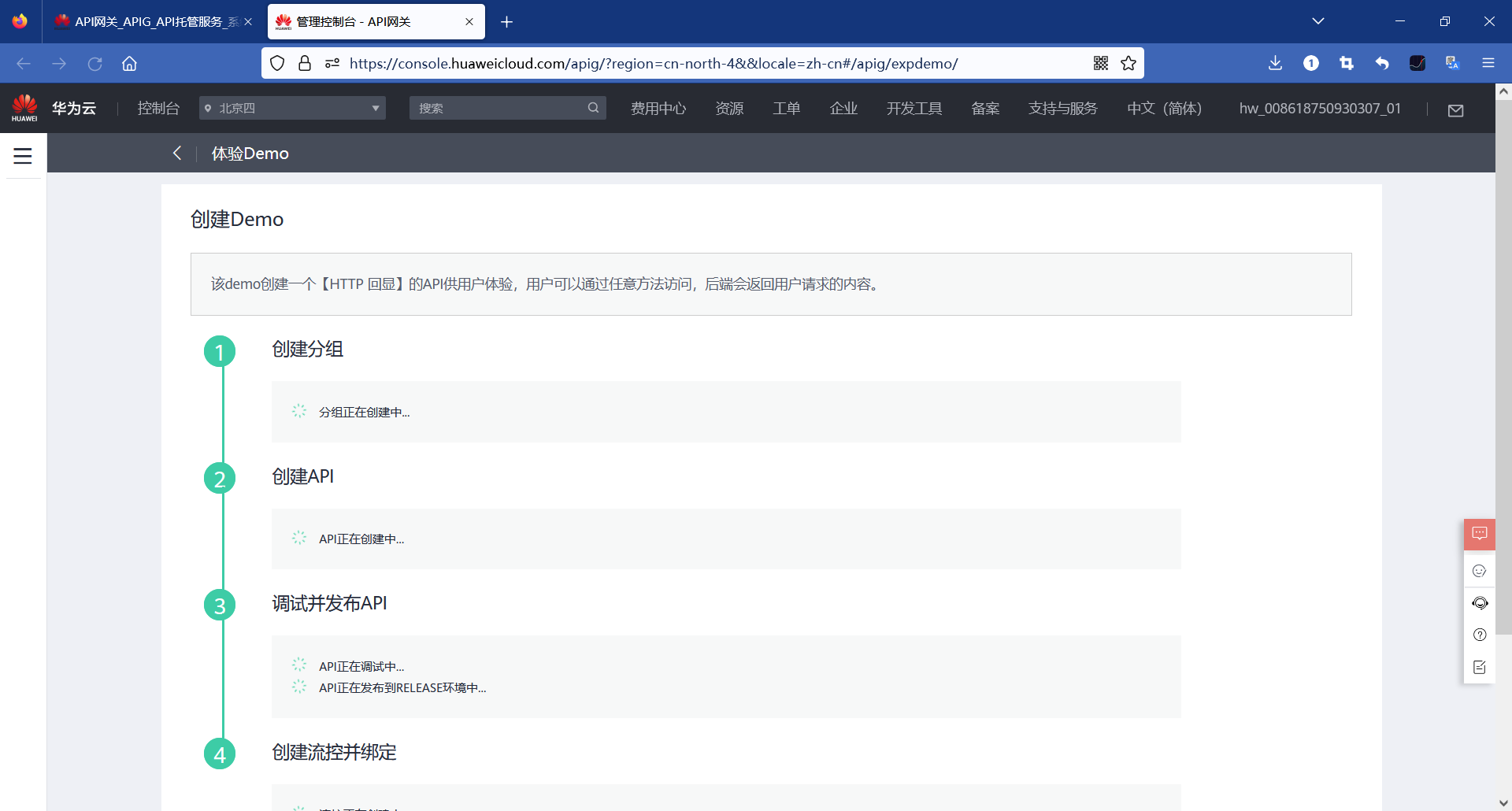1512x811 pixels.
Task: Open the downloads panel
Action: point(1276,64)
